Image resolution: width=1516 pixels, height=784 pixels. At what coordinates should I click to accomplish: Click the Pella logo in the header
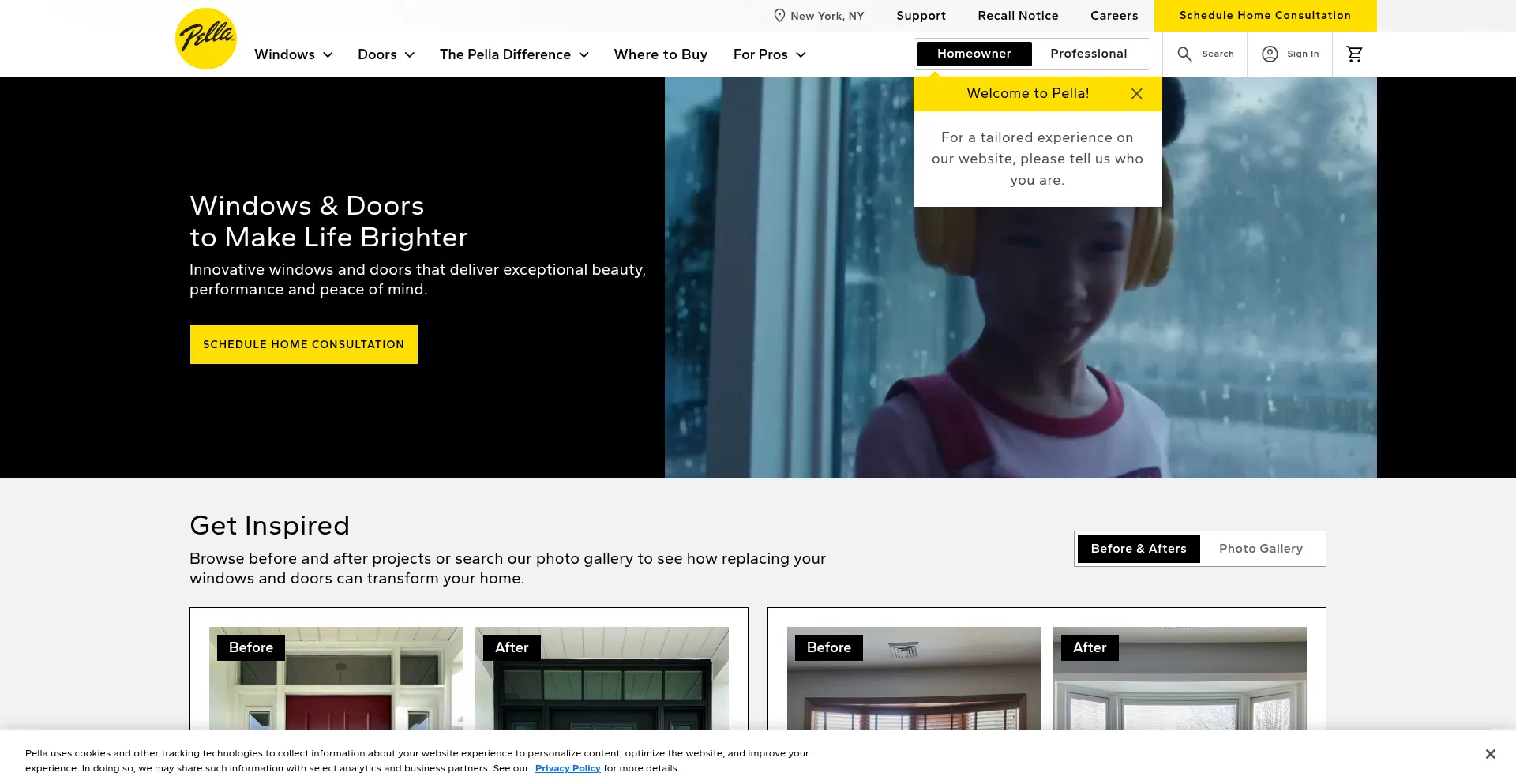coord(205,39)
